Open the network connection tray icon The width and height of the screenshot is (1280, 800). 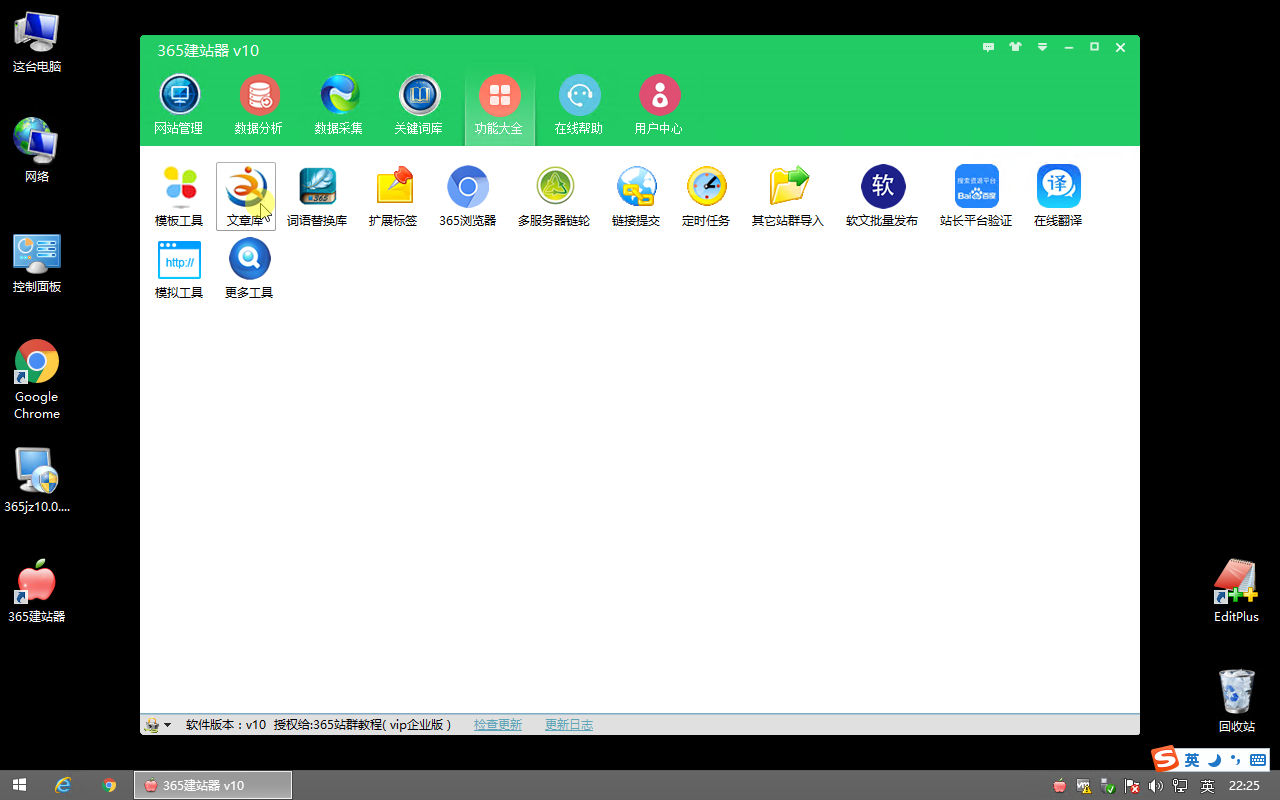1180,786
